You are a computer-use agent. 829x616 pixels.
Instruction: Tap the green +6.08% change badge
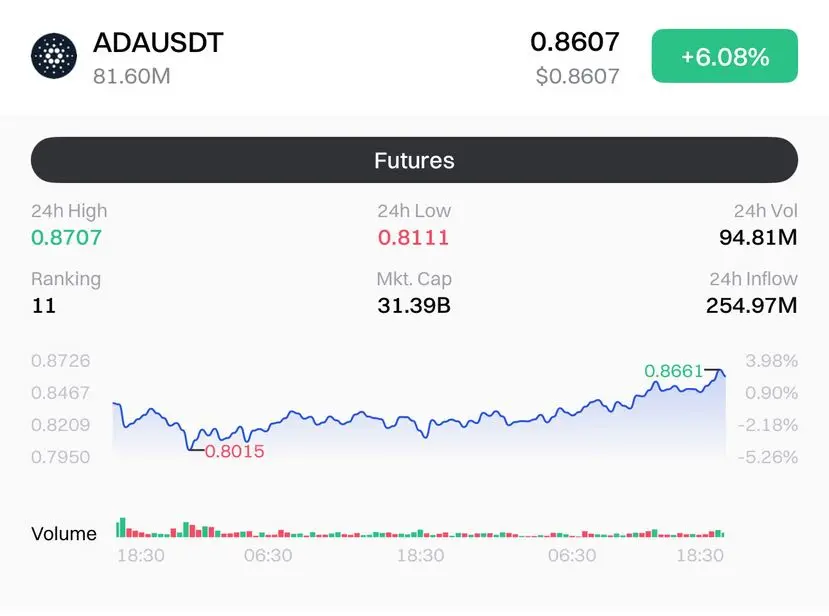point(724,56)
